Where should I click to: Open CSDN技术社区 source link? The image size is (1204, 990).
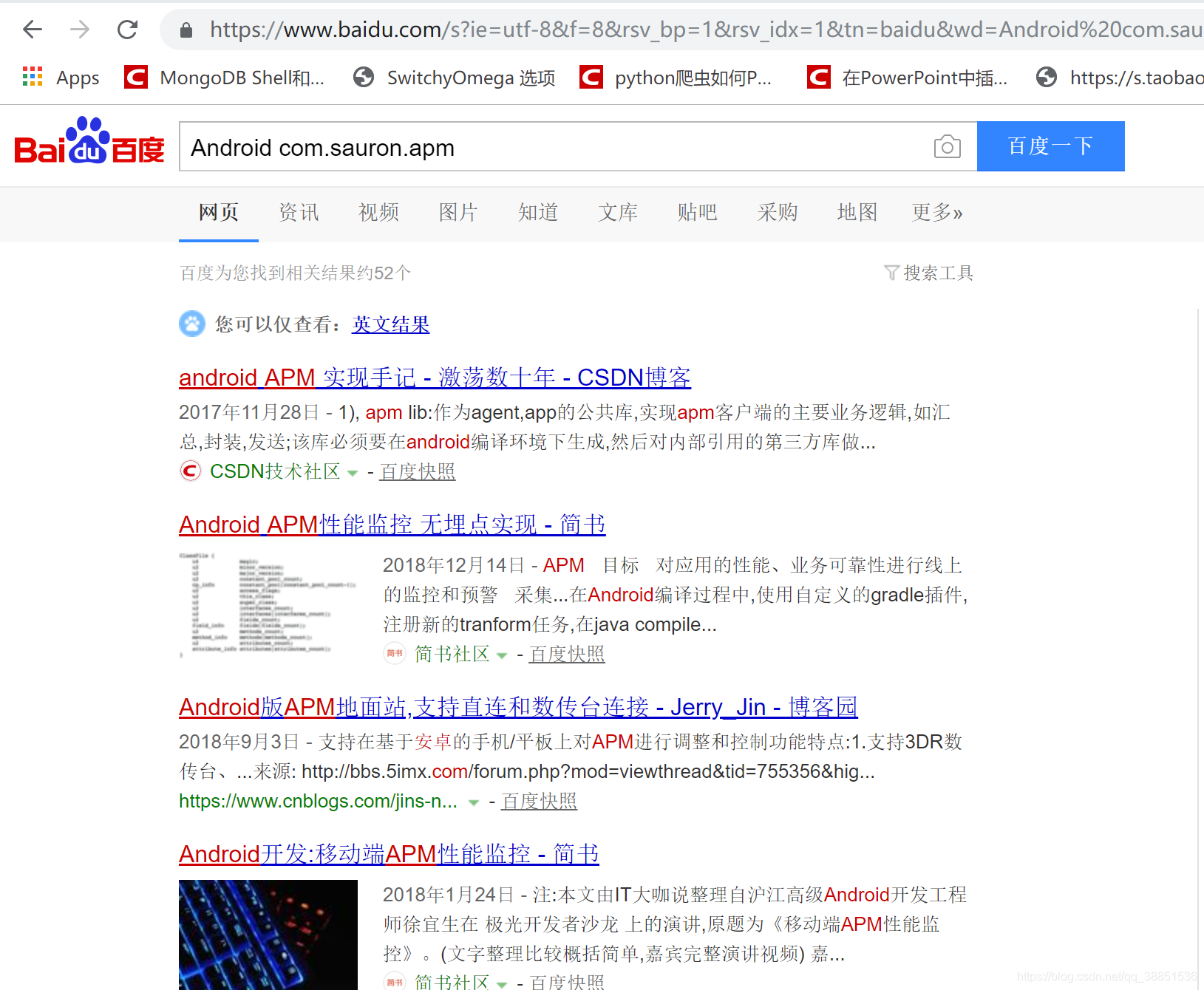tap(274, 471)
